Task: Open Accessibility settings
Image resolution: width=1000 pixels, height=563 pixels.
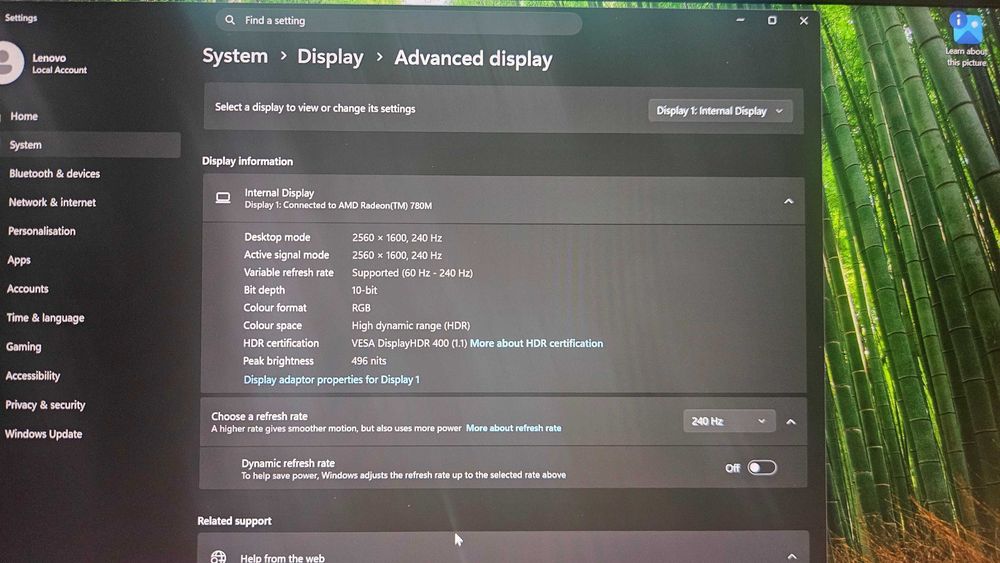Action: (x=33, y=376)
